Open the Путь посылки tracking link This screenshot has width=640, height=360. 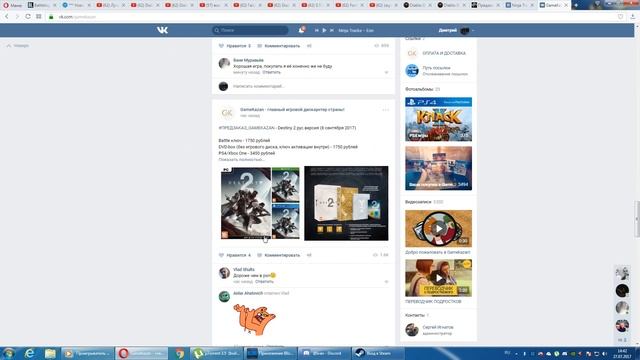(436, 68)
